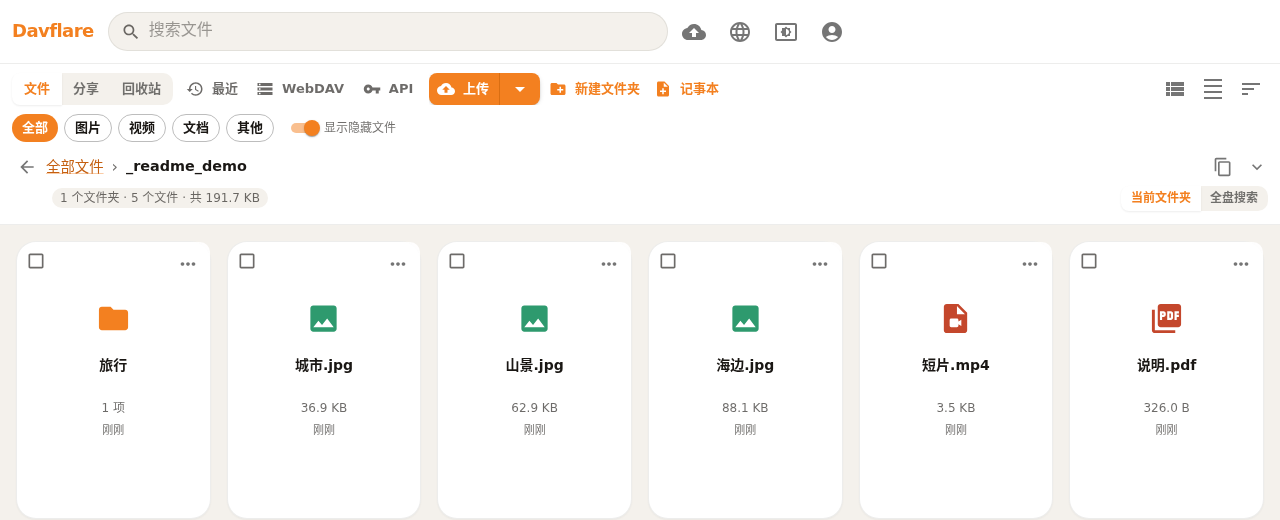The height and width of the screenshot is (520, 1280).
Task: Filter by 文档 documents
Action: pyautogui.click(x=196, y=128)
